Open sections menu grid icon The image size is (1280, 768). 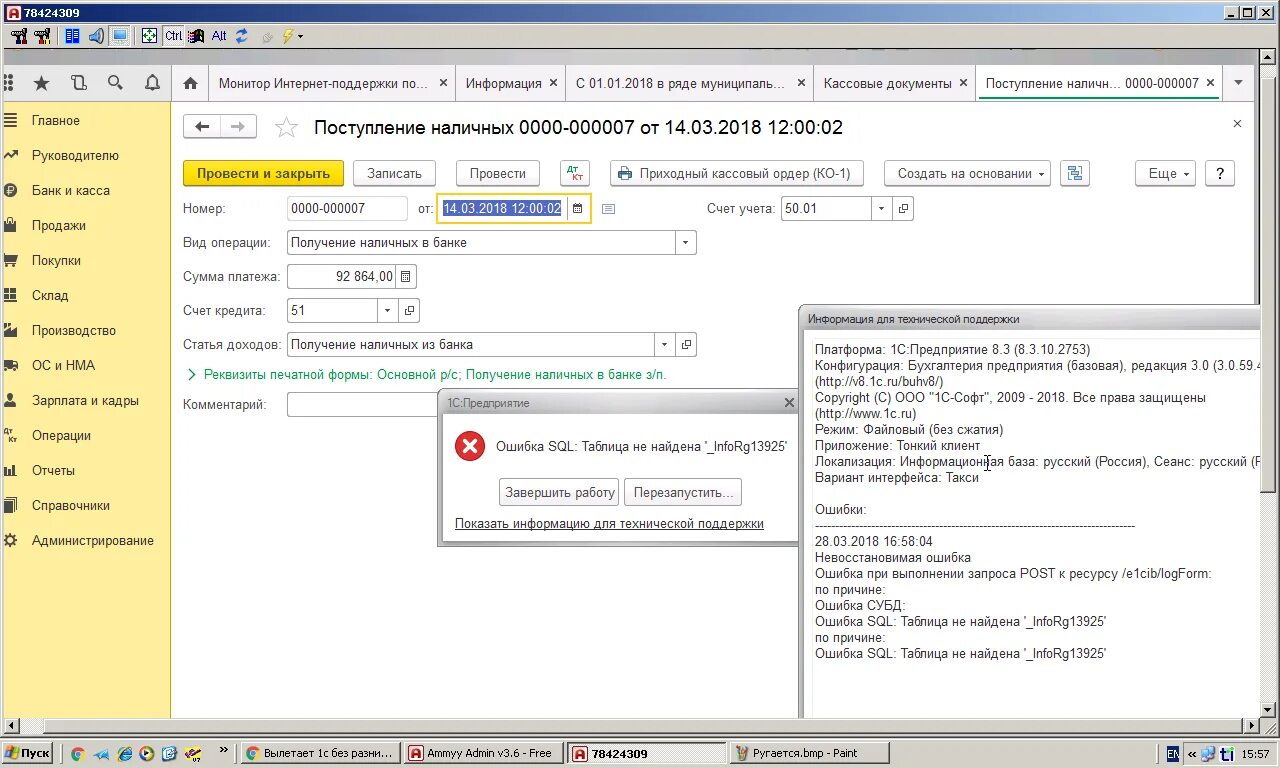point(8,83)
